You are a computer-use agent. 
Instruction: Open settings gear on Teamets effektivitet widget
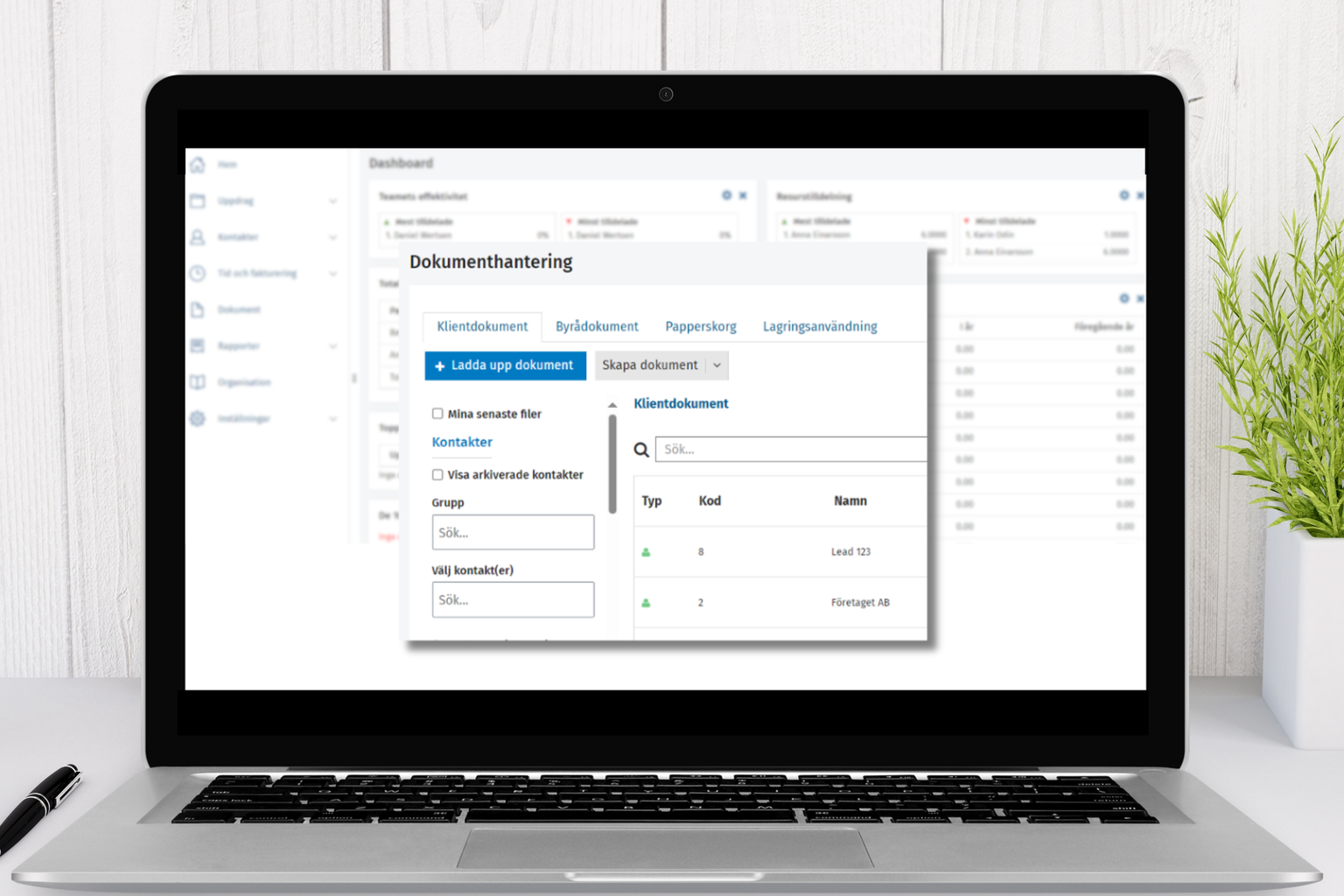pyautogui.click(x=726, y=195)
